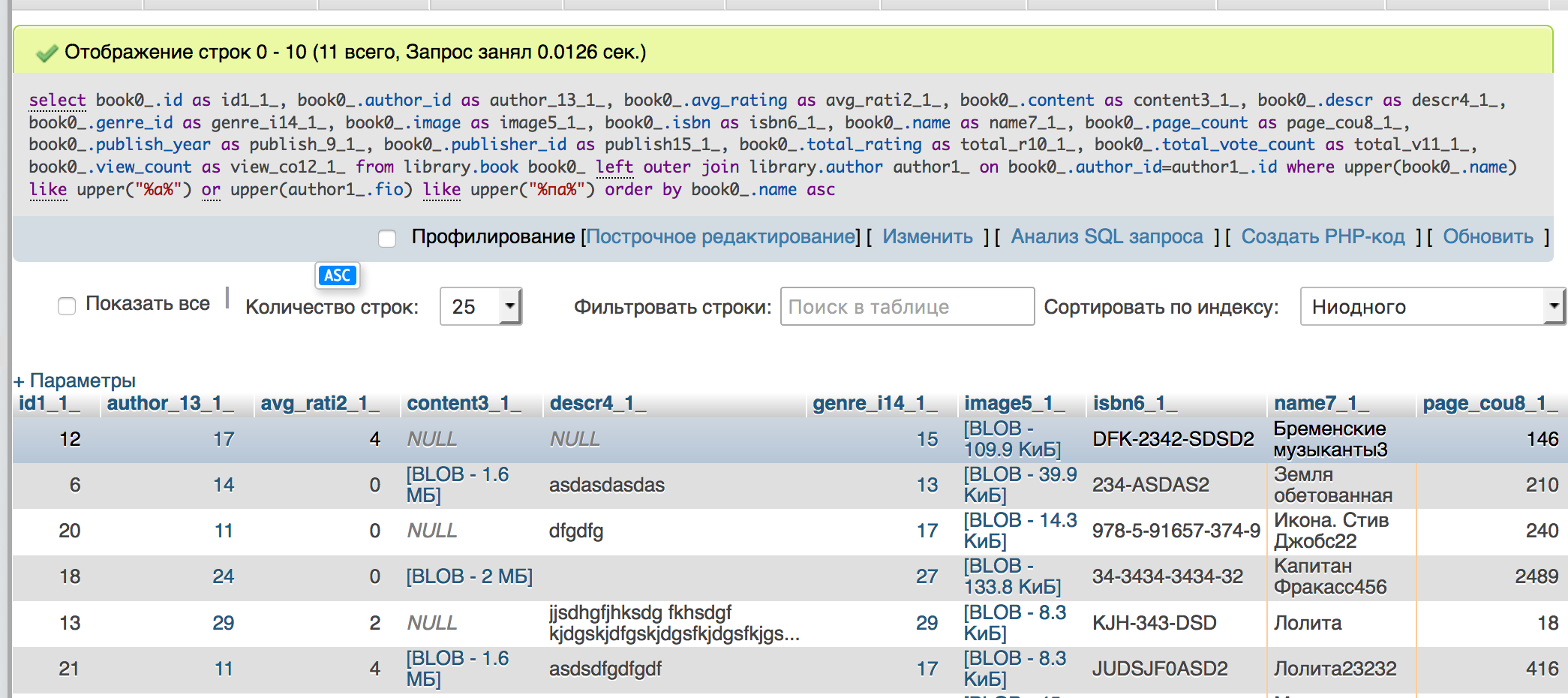Select the ISBN cell 978-5-91657-374-9
1568x698 pixels.
click(1176, 531)
